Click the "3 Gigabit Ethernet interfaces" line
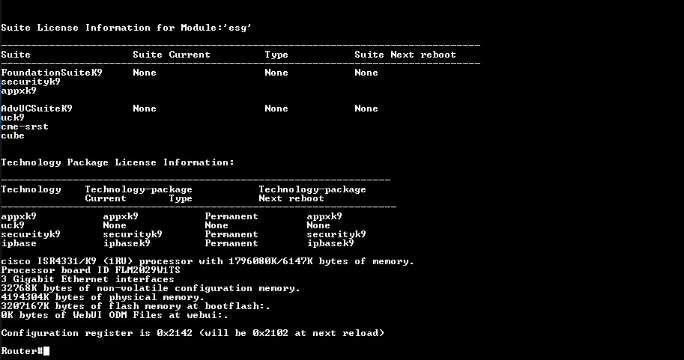 tap(87, 279)
